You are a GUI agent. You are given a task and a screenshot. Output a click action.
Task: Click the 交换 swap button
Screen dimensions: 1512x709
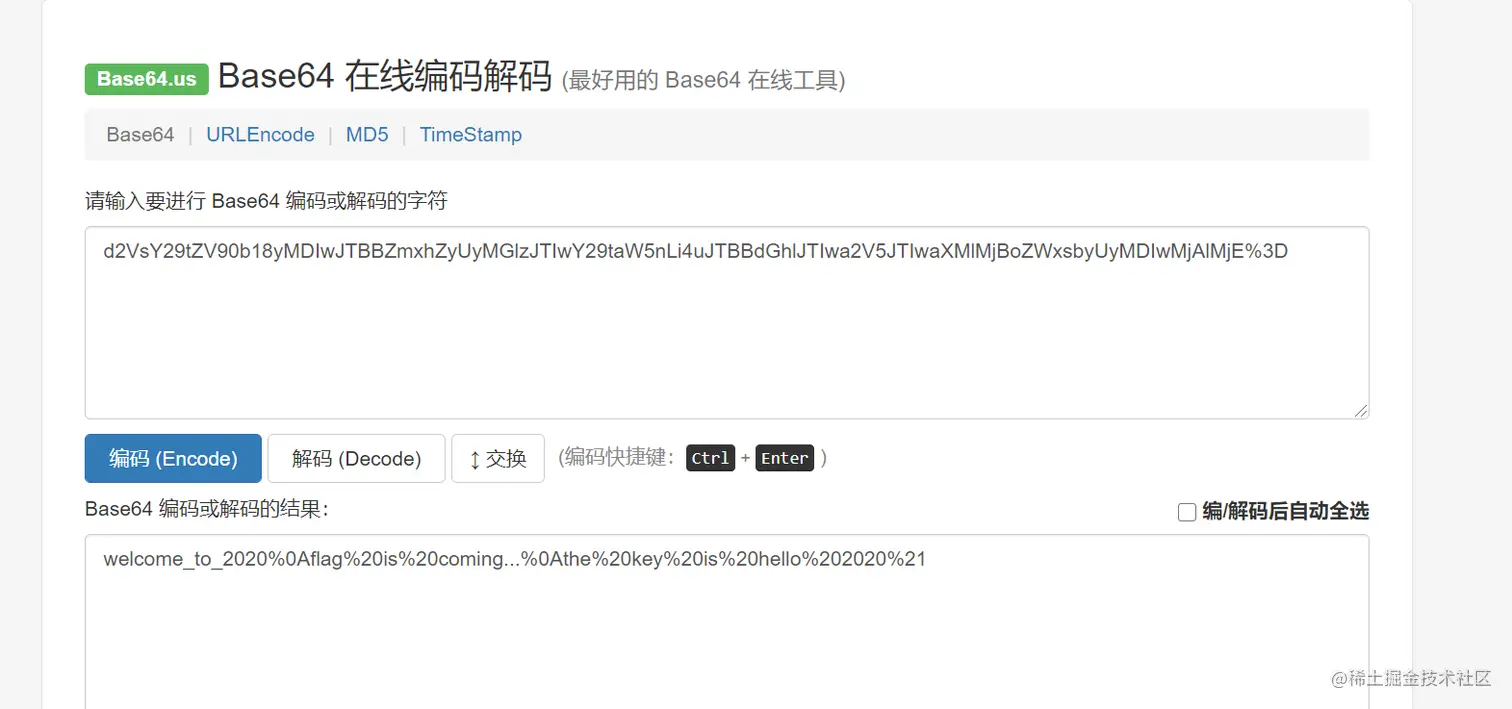(498, 458)
